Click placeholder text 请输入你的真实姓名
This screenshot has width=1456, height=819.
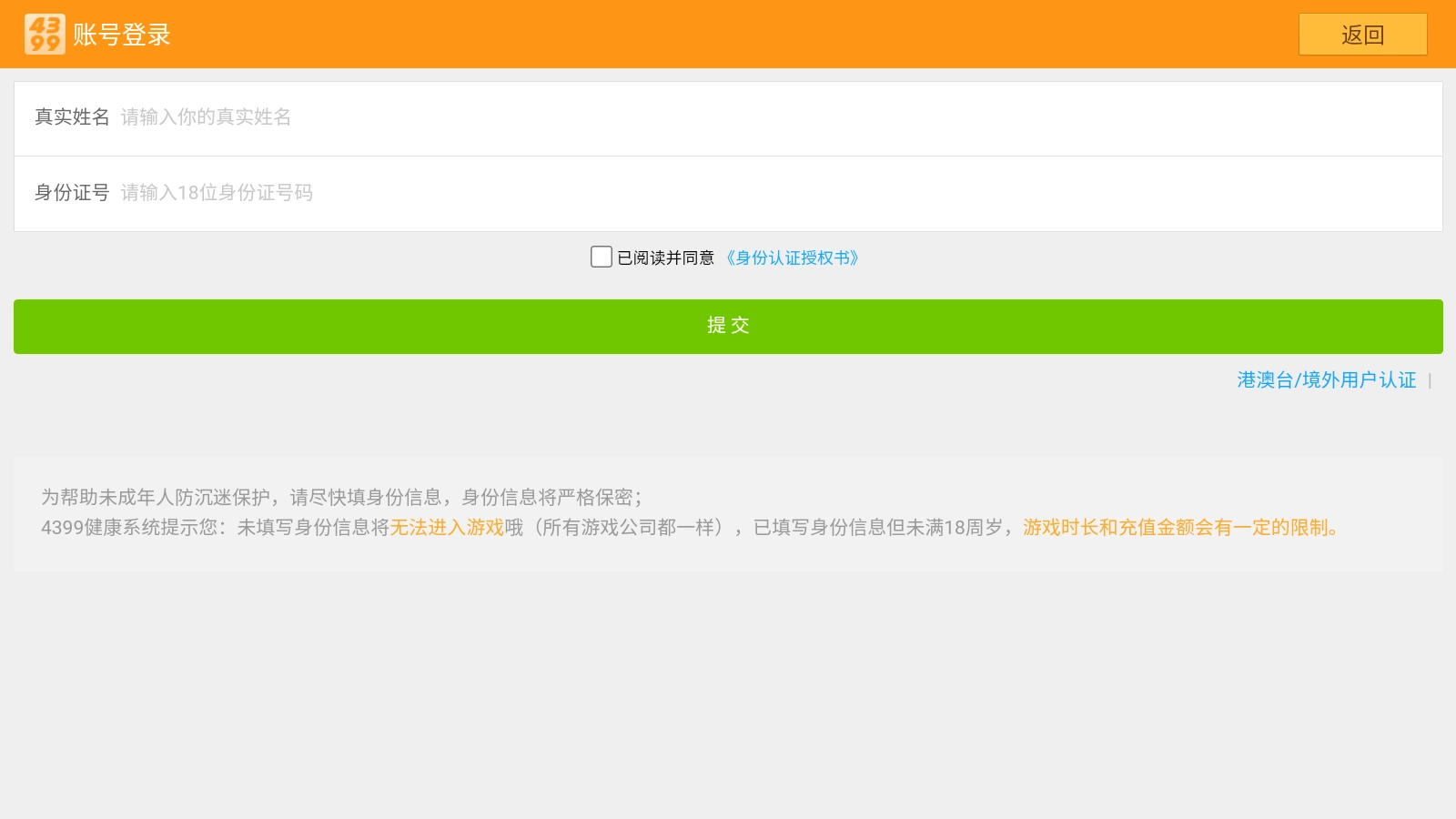pyautogui.click(x=204, y=117)
